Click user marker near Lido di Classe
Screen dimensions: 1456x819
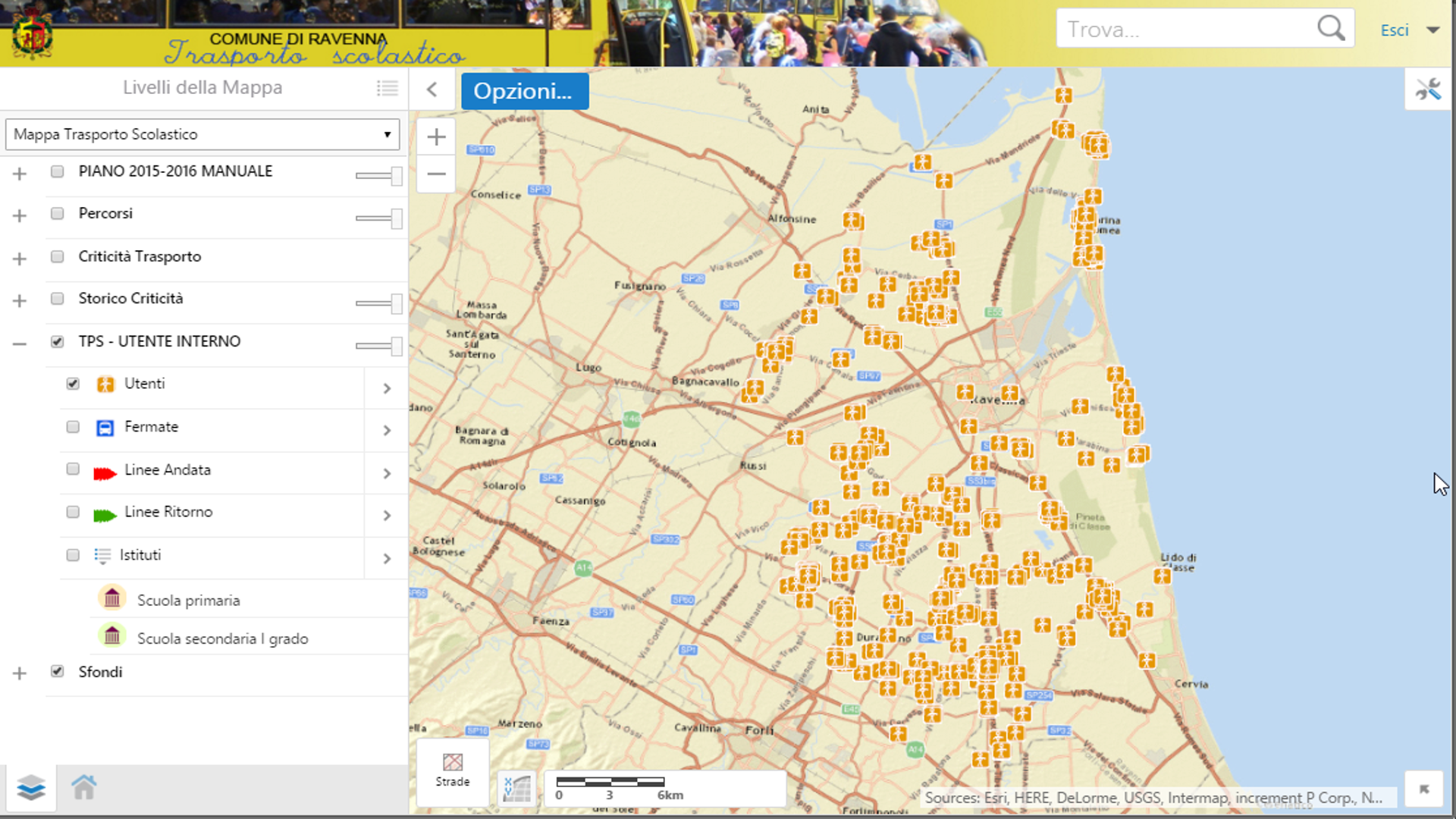(x=1163, y=576)
